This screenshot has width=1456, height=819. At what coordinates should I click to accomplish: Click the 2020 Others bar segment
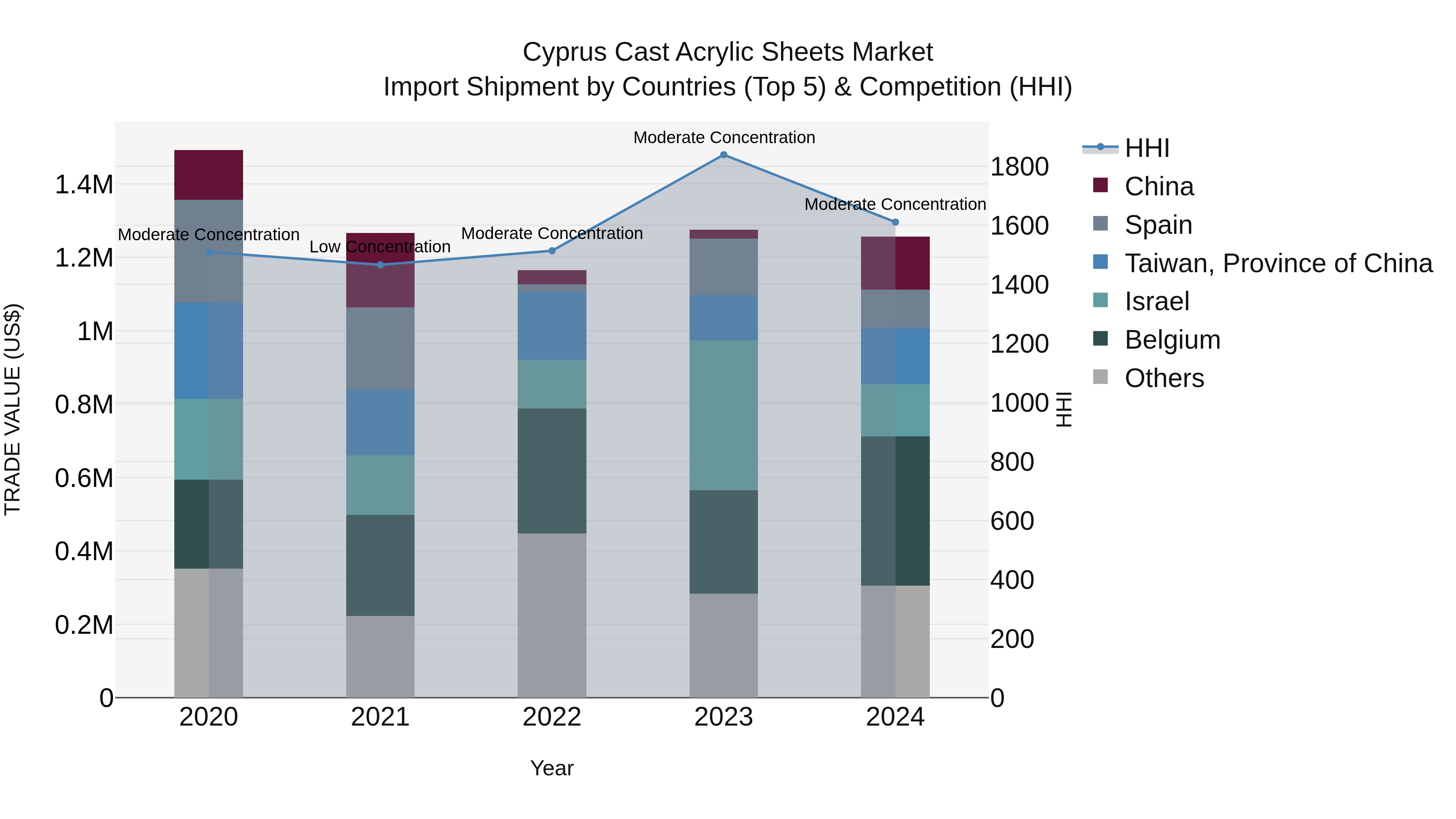(x=209, y=633)
